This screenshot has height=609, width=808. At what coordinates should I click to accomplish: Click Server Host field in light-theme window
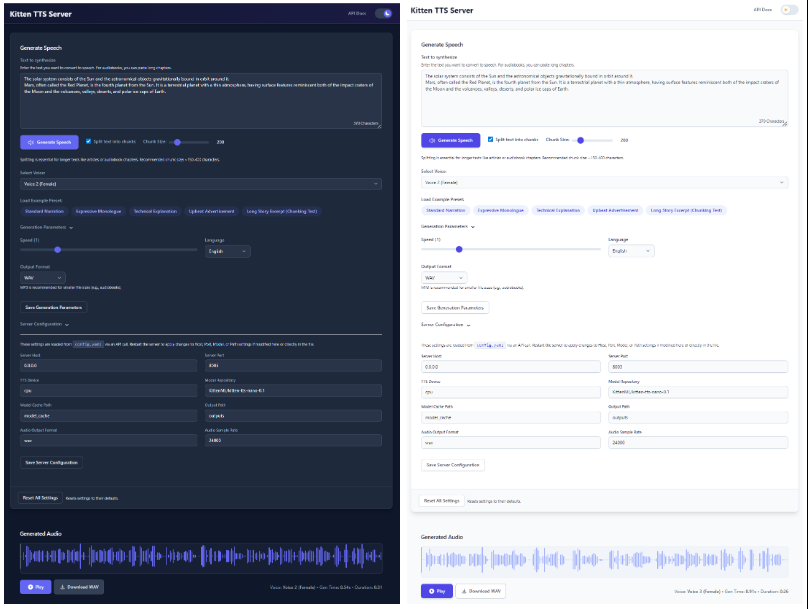tap(511, 367)
